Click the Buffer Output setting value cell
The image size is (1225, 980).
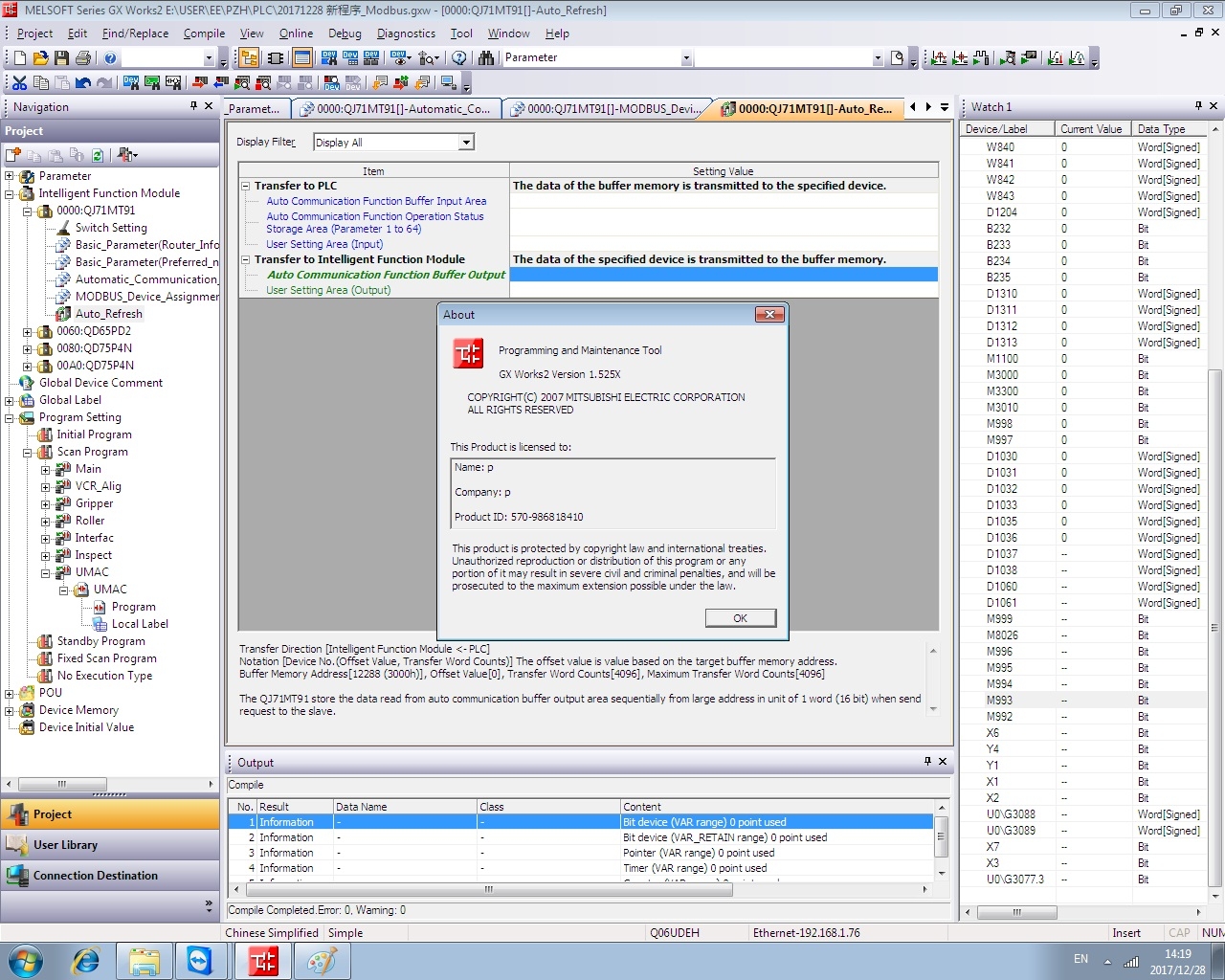click(724, 275)
